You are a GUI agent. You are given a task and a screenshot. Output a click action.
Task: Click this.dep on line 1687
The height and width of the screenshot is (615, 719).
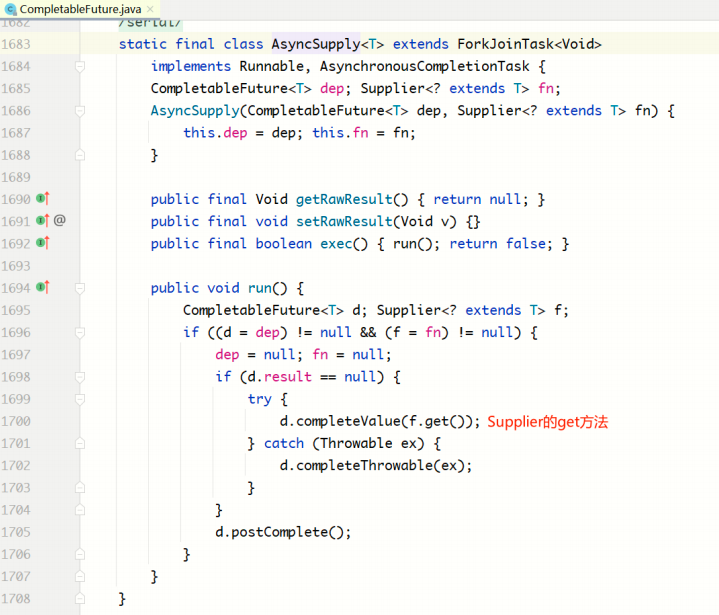(215, 133)
